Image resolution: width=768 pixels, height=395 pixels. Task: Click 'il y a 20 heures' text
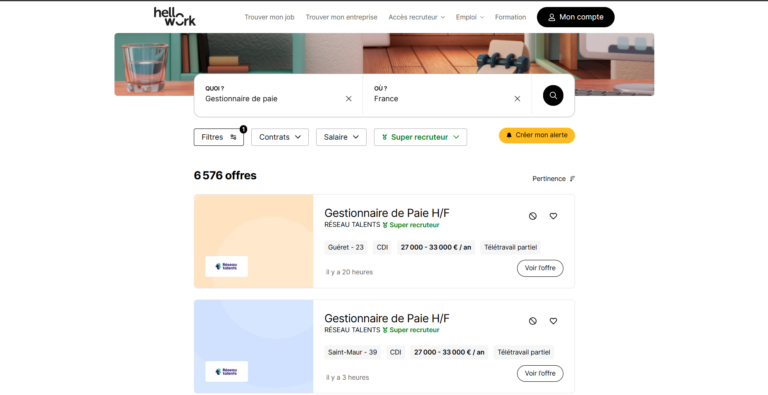pos(349,272)
